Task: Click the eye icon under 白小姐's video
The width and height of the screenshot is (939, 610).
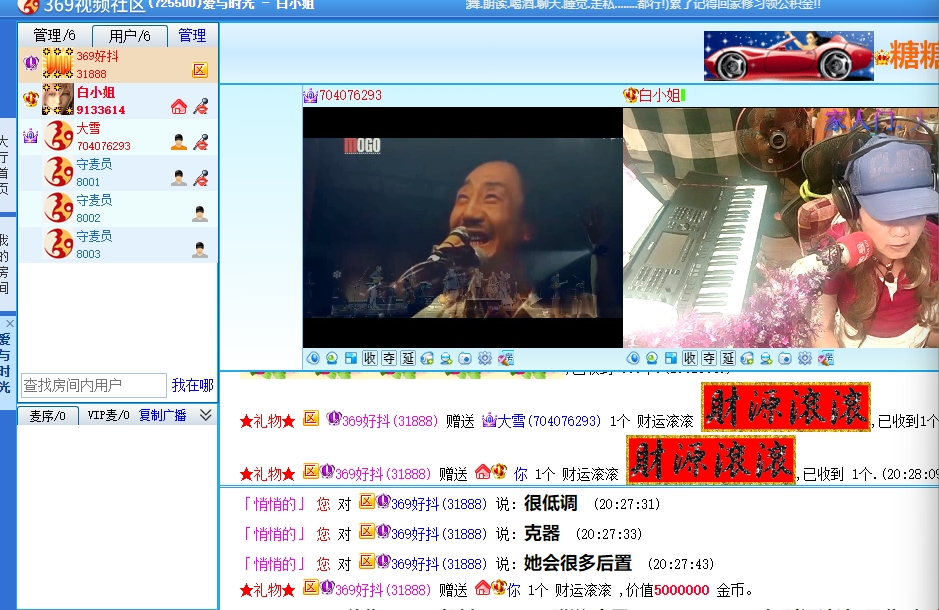Action: [x=633, y=359]
